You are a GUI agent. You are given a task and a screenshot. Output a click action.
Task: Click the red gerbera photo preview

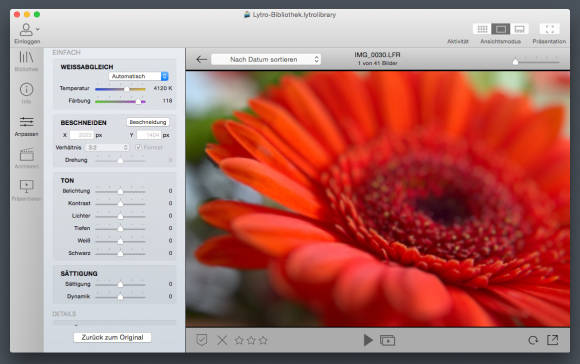[378, 199]
